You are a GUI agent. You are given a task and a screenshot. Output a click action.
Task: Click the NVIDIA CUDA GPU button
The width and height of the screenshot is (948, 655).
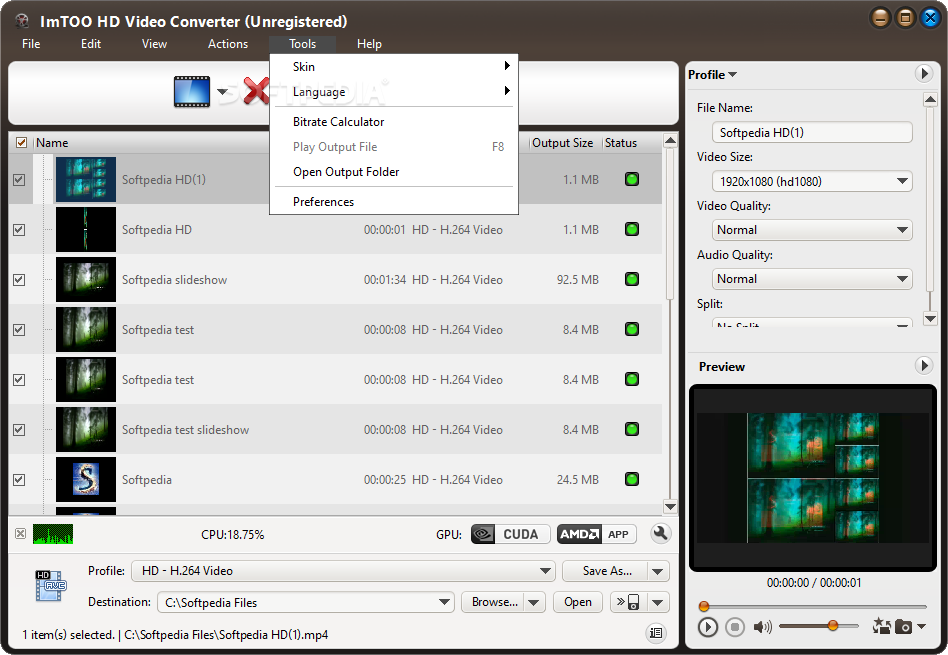pyautogui.click(x=510, y=534)
